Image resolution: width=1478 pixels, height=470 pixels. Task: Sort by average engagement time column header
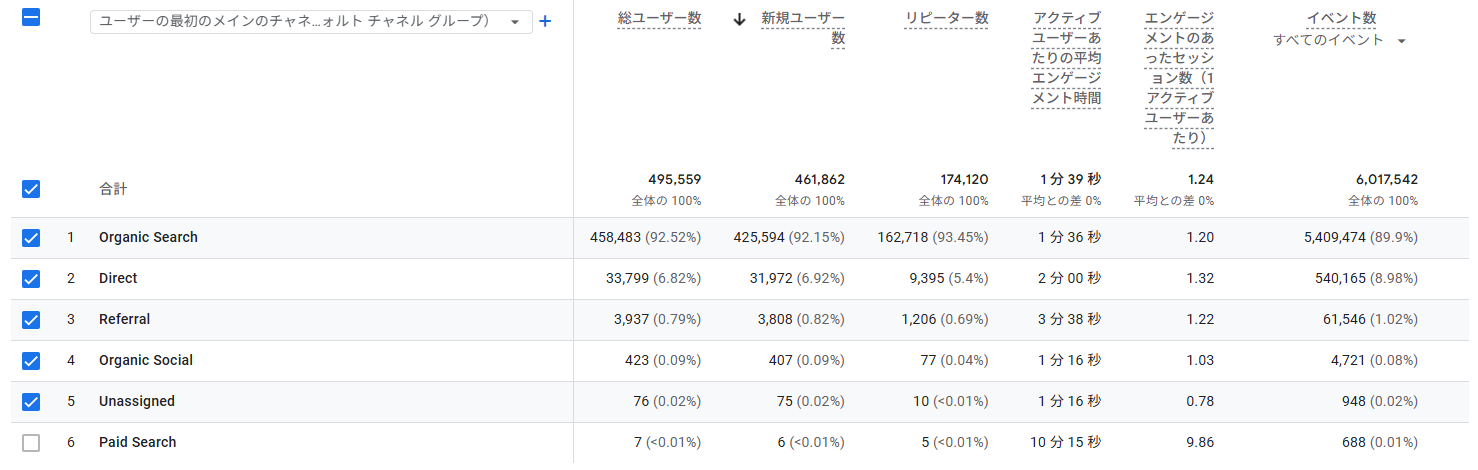pyautogui.click(x=1066, y=58)
